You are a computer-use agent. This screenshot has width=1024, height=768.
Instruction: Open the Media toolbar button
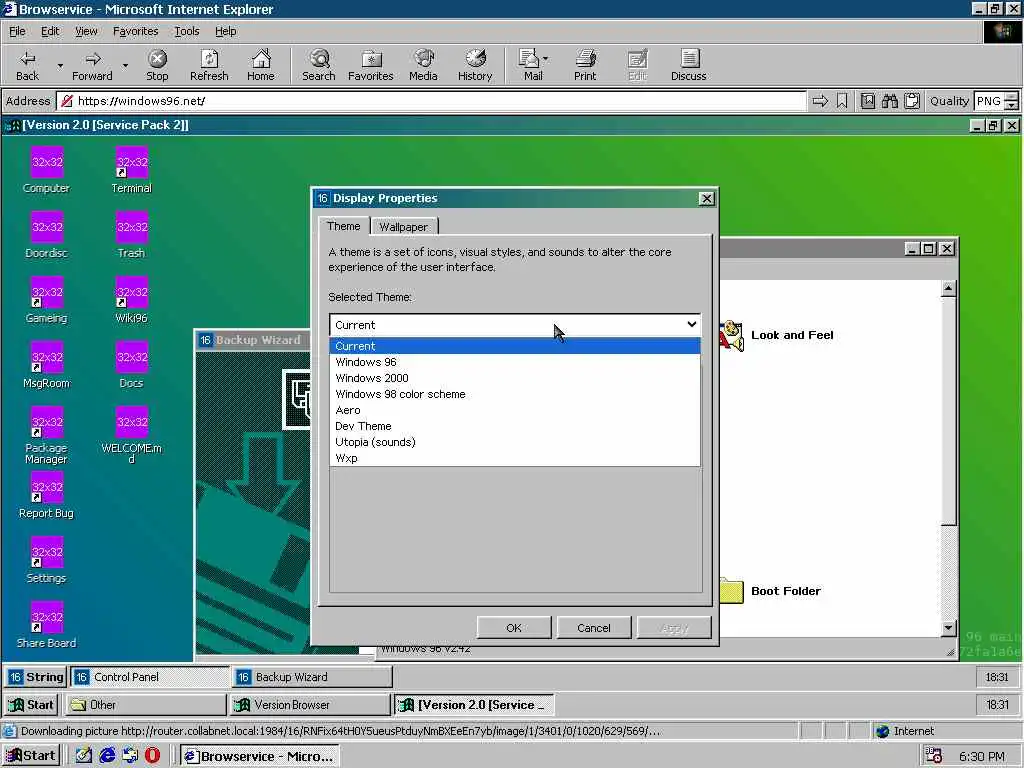point(423,65)
